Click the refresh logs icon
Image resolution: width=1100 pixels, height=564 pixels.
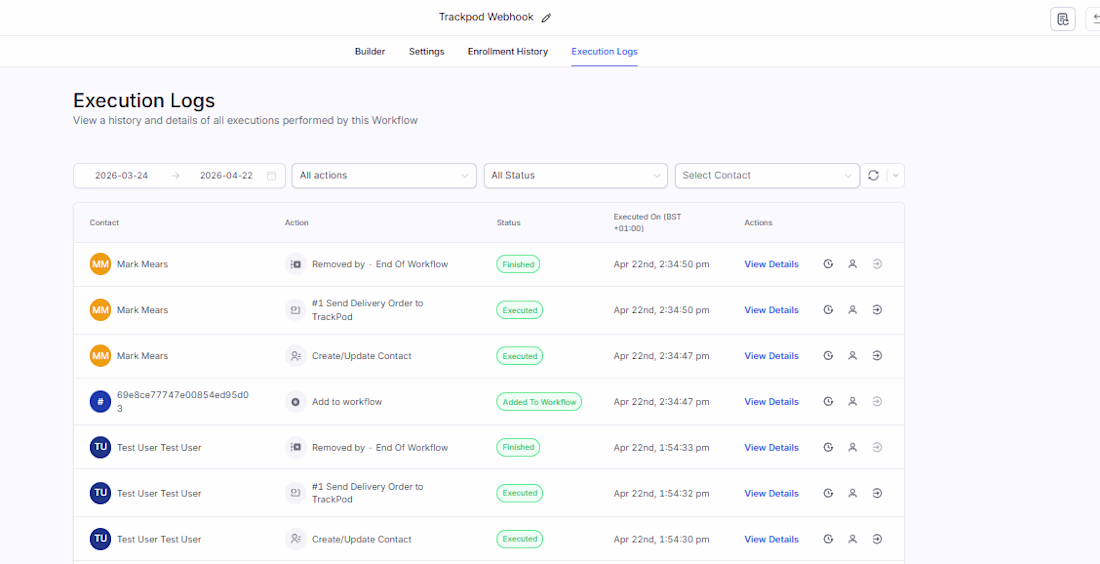tap(873, 175)
